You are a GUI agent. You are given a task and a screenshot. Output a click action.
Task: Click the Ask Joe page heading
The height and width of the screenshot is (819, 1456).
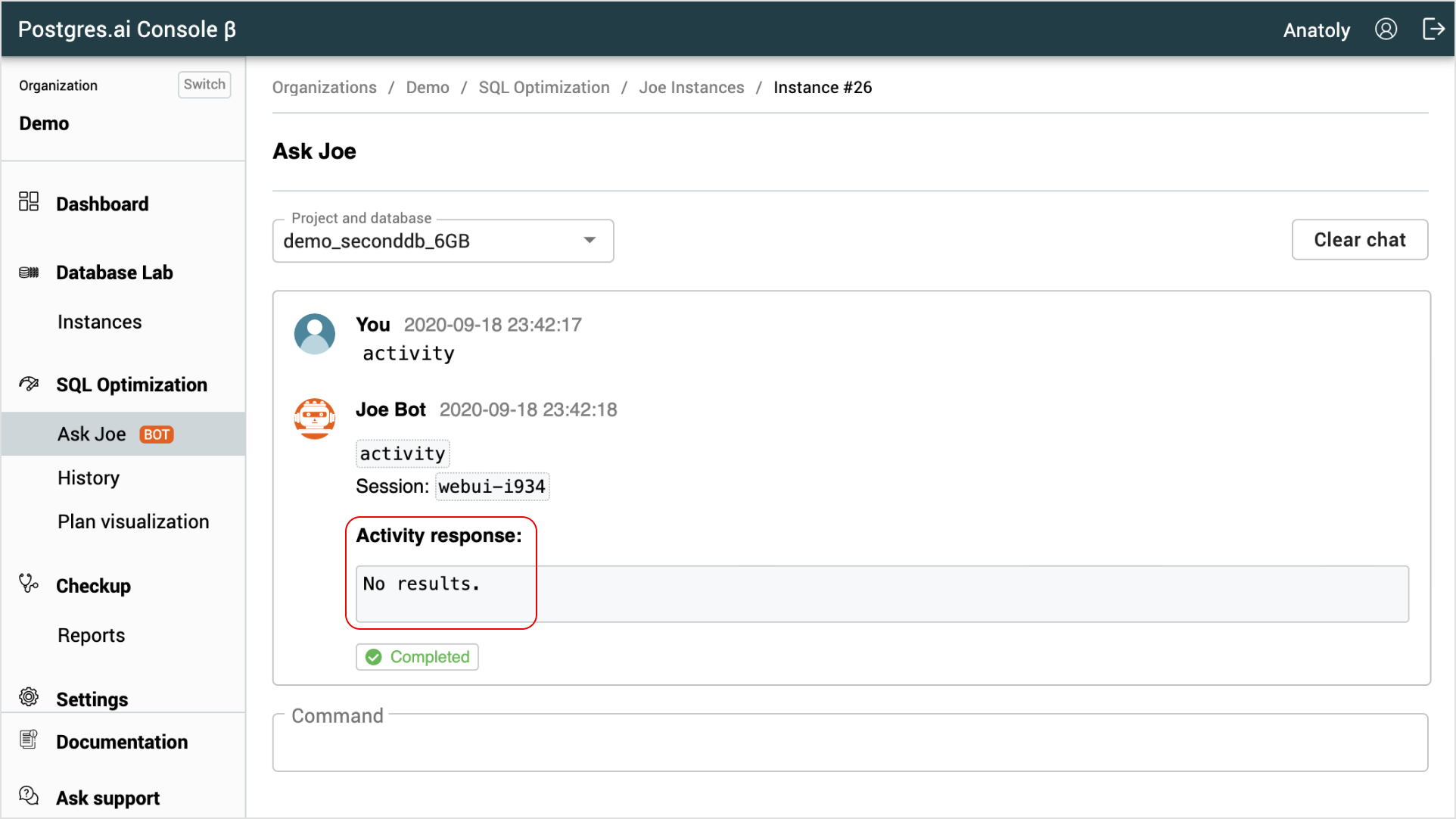point(315,151)
